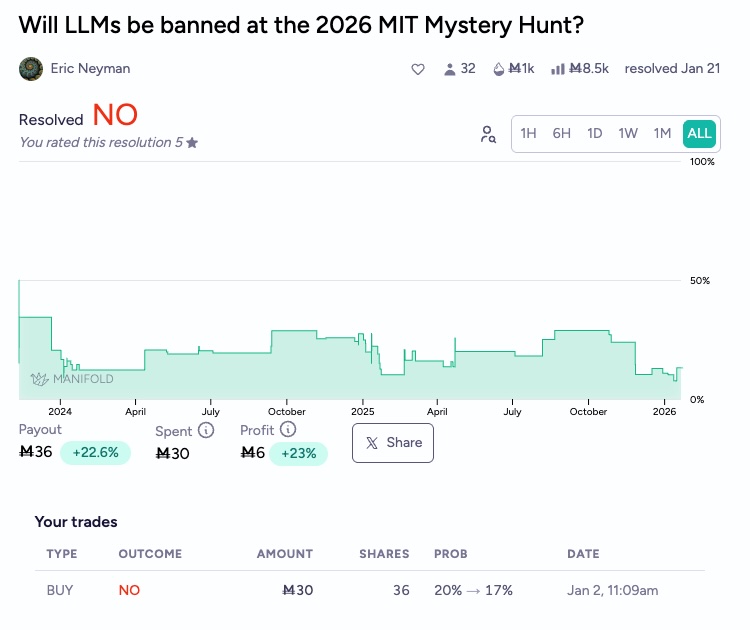
Task: Click the +22.6% payout badge
Action: coord(95,453)
